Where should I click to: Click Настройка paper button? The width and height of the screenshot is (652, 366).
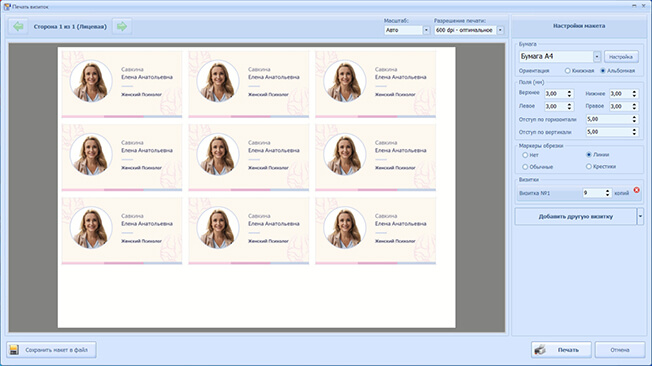tap(621, 57)
